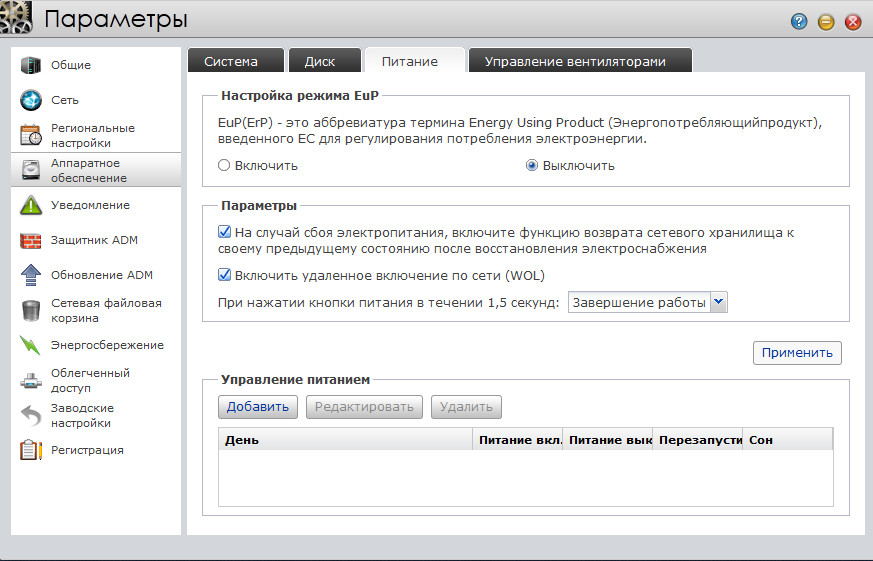This screenshot has height=561, width=873.
Task: Select the Сеть globe icon
Action: (30, 101)
